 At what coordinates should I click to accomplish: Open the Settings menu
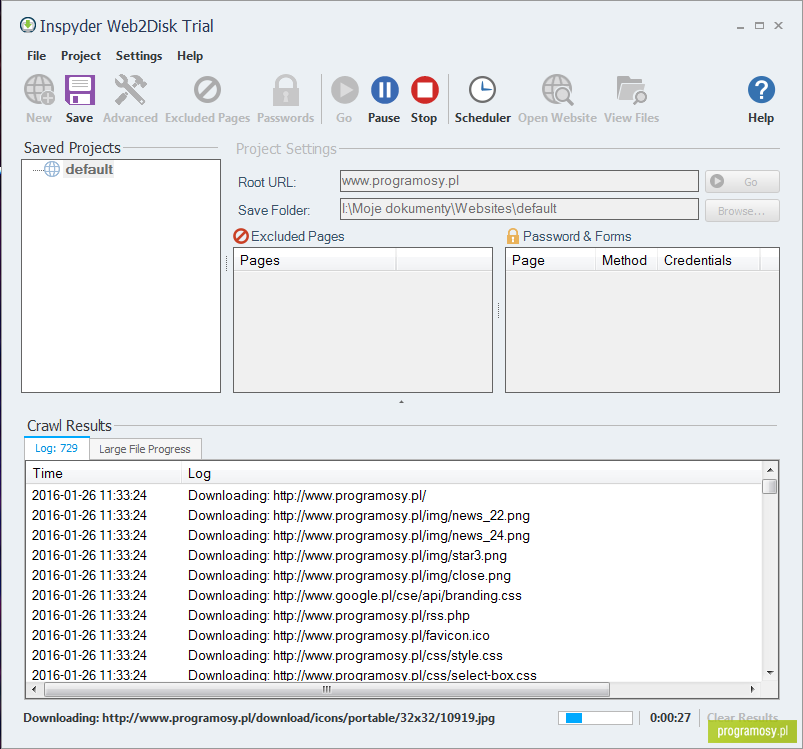(x=139, y=56)
